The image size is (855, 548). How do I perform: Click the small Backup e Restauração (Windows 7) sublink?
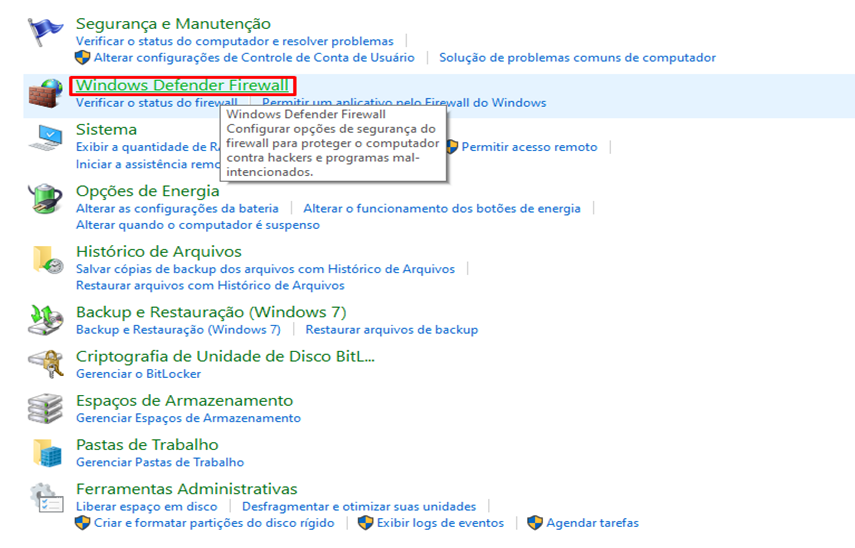(x=178, y=330)
